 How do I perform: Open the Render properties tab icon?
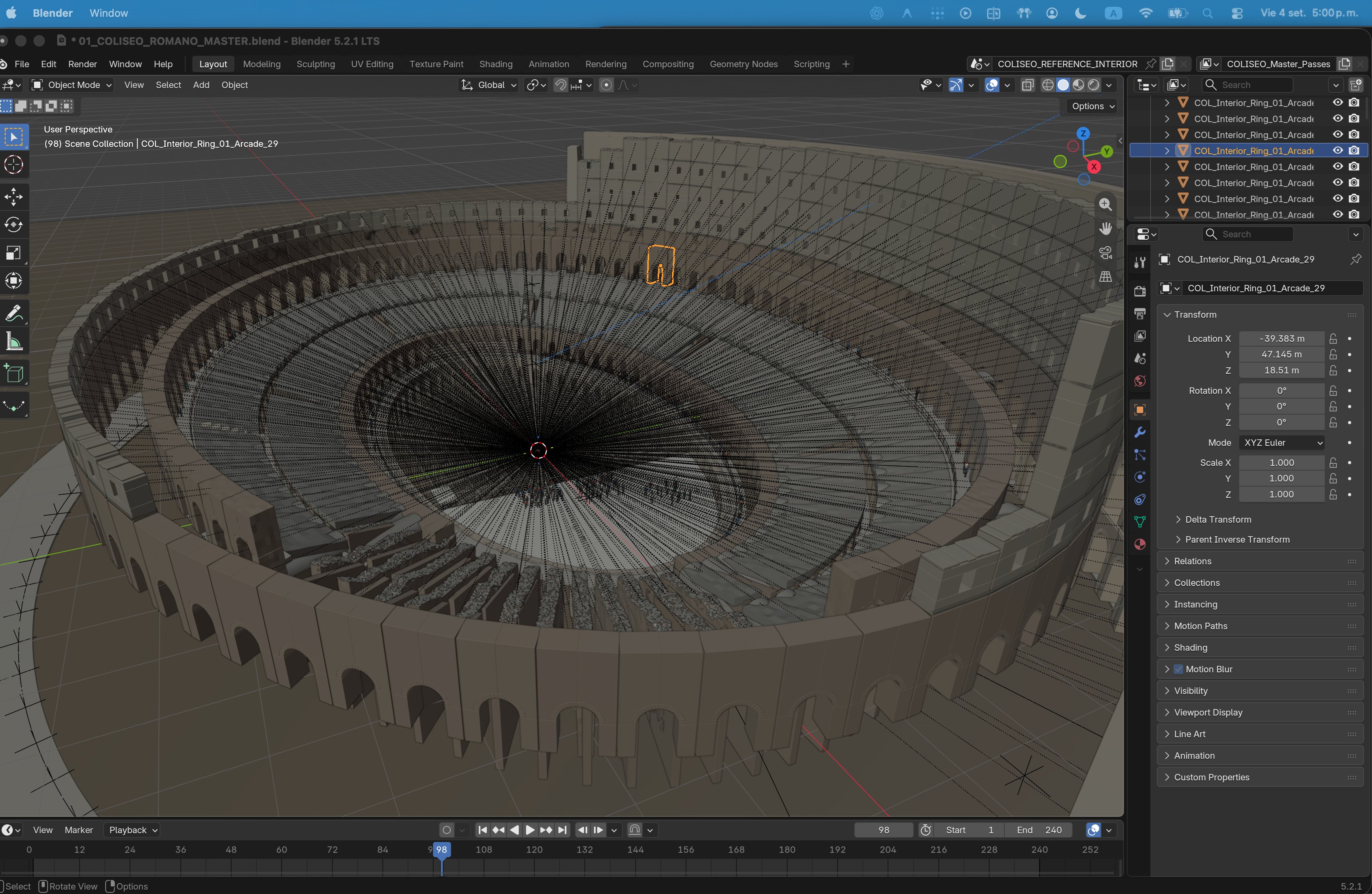point(1140,291)
